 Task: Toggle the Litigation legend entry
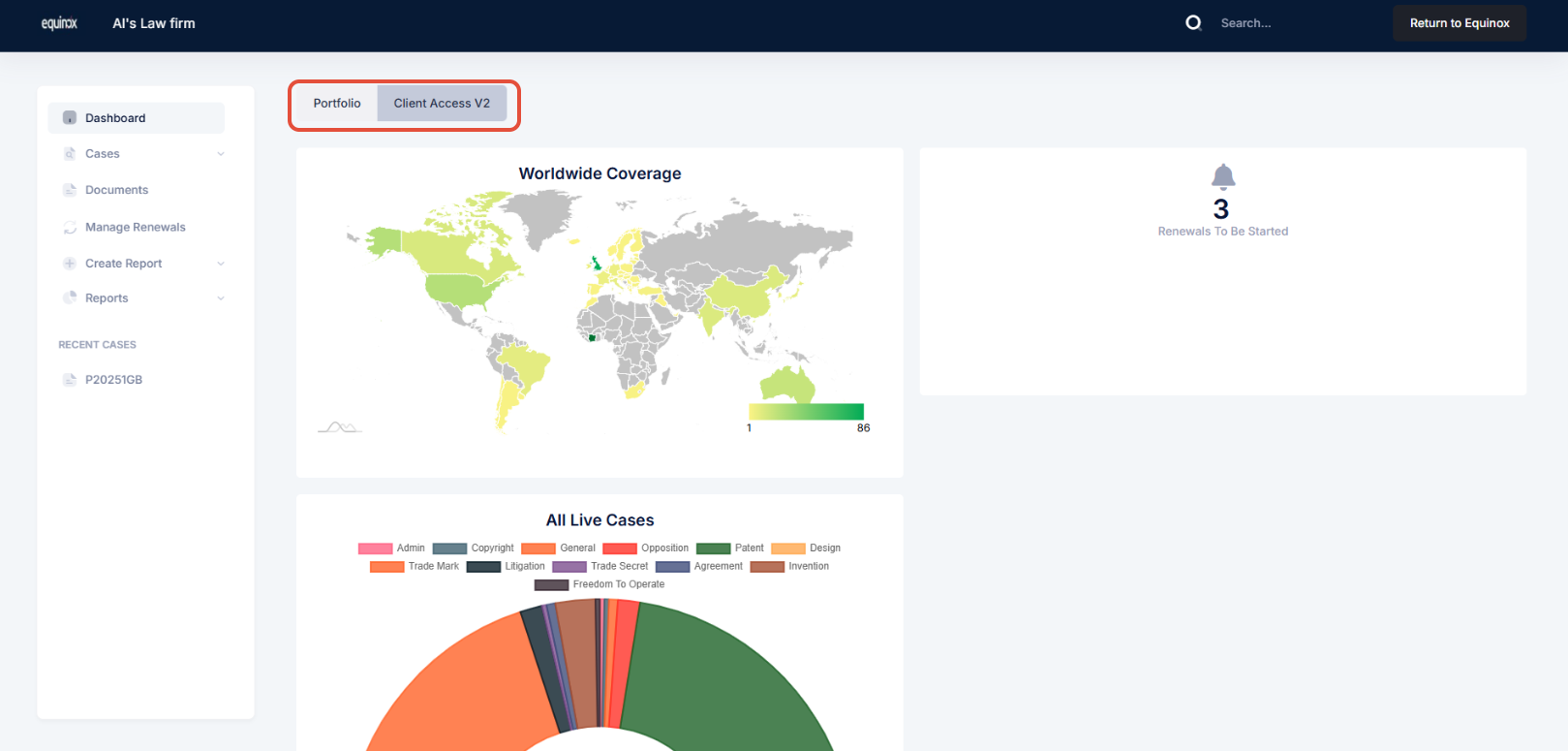point(506,567)
